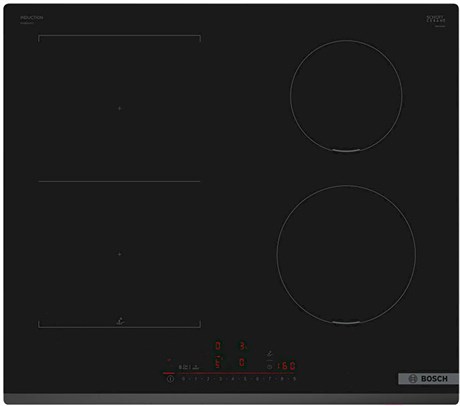Set power level 9 on the slider scale
This screenshot has height=406, width=460.
pos(294,379)
